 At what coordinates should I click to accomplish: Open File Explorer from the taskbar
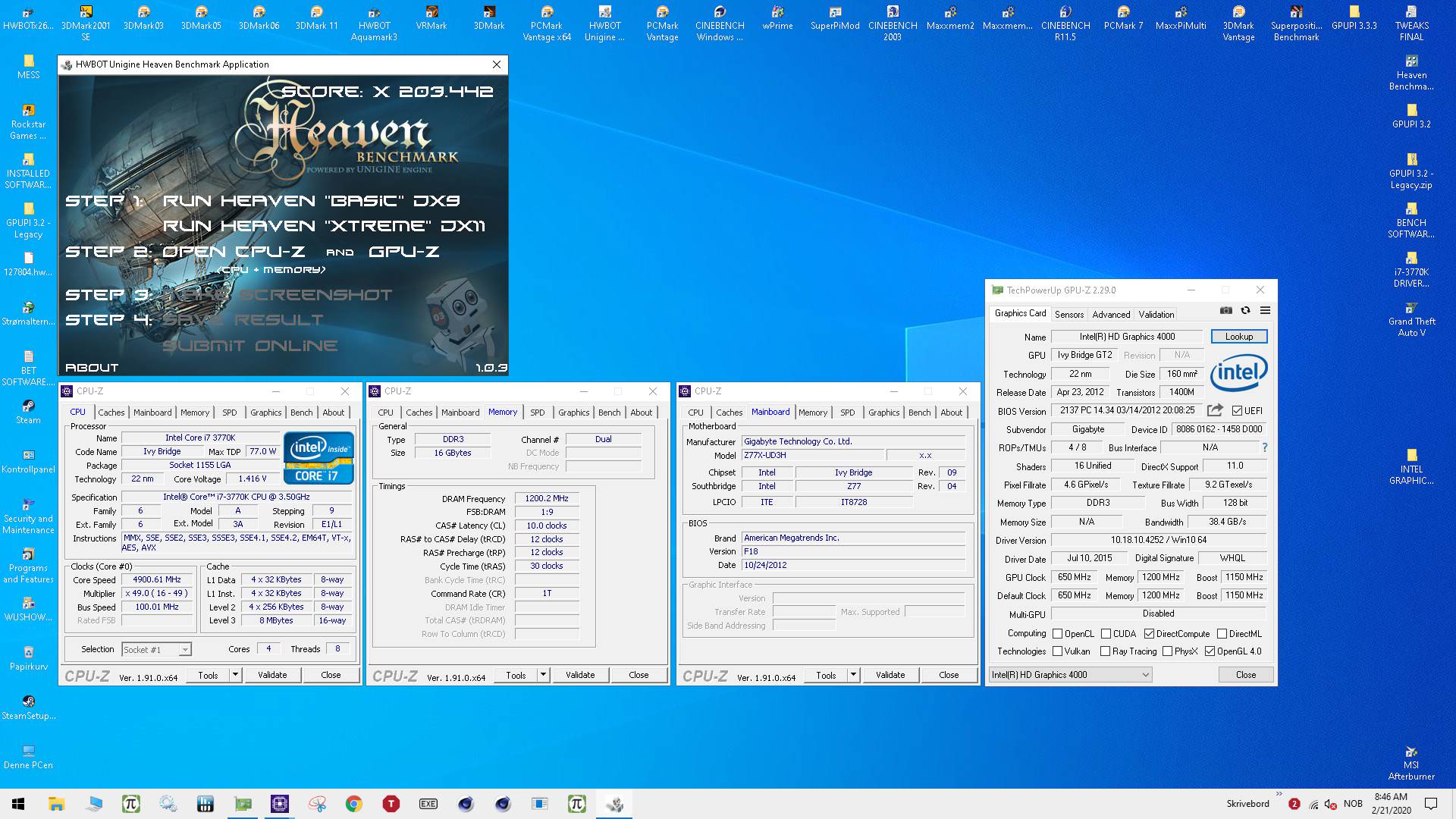click(x=57, y=804)
